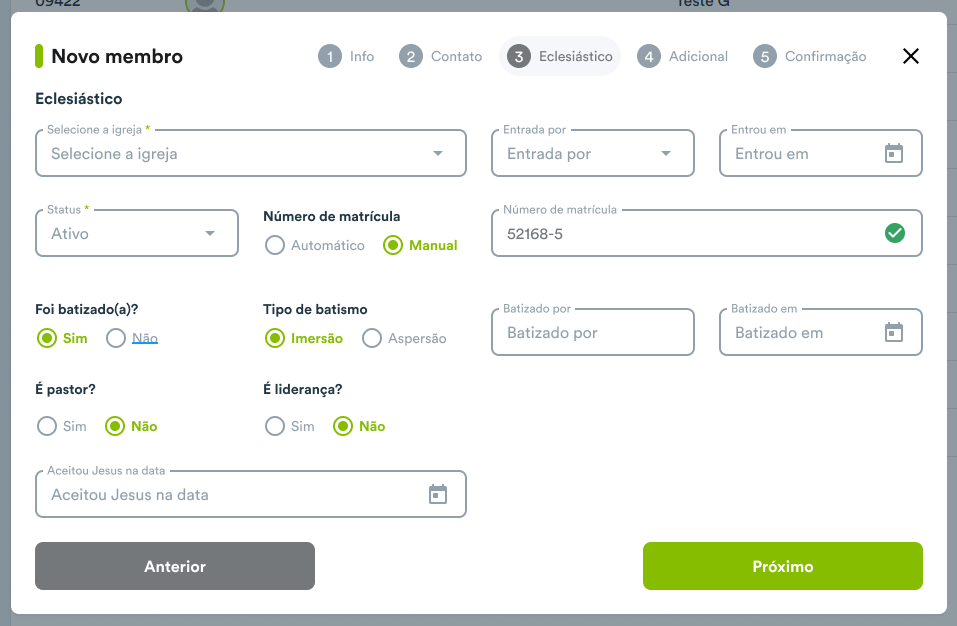Expand the Status dropdown
Image resolution: width=957 pixels, height=626 pixels.
[137, 233]
